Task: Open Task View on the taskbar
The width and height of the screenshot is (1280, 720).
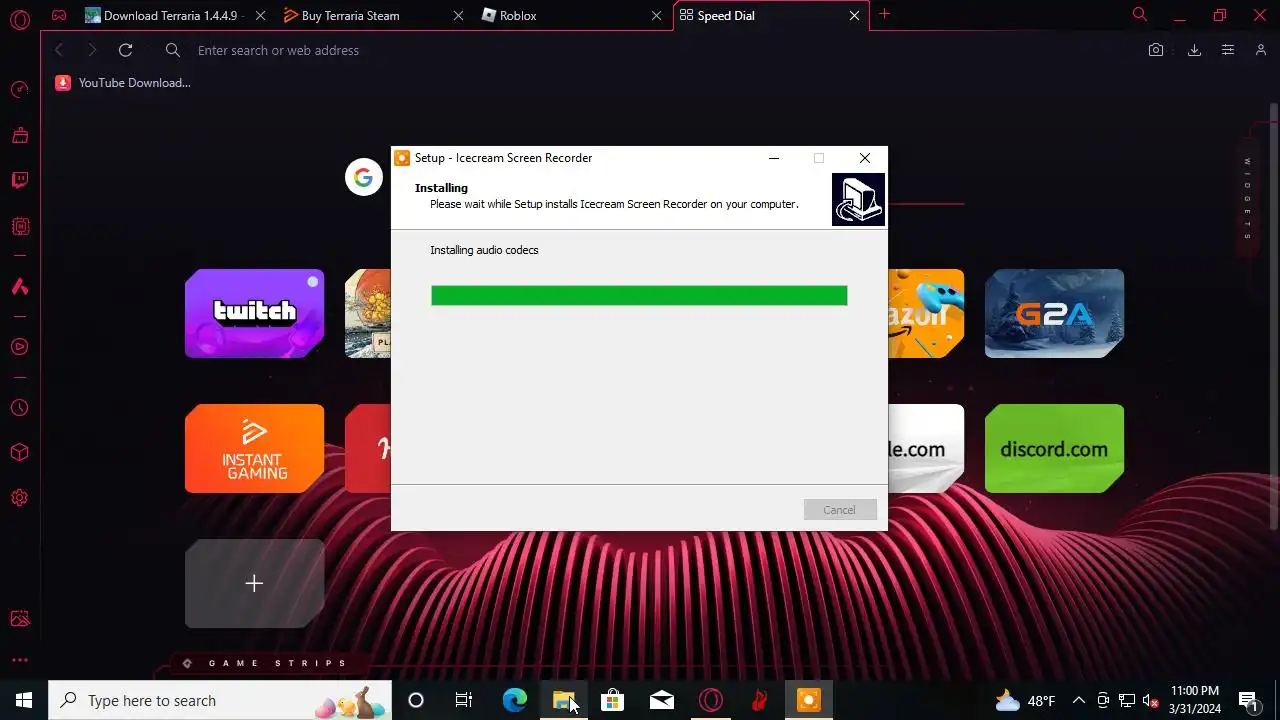Action: [464, 700]
